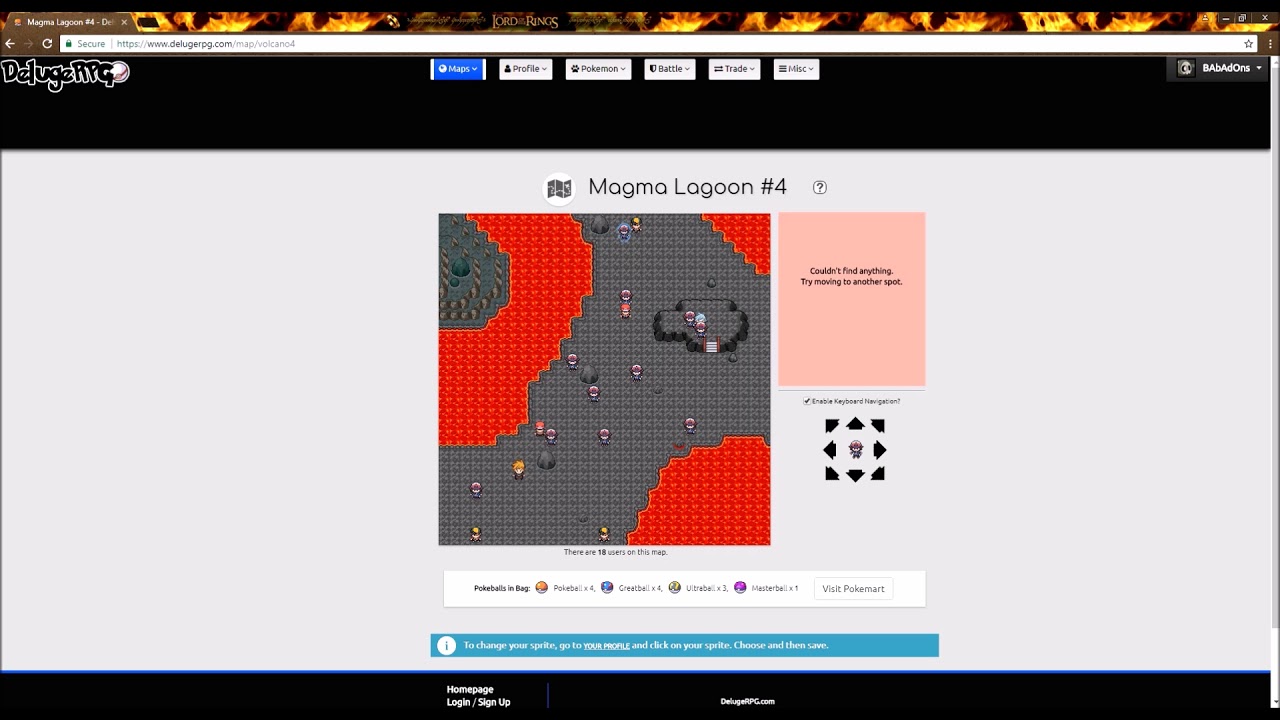Click the Ultraball icon in the bag

[x=675, y=588]
